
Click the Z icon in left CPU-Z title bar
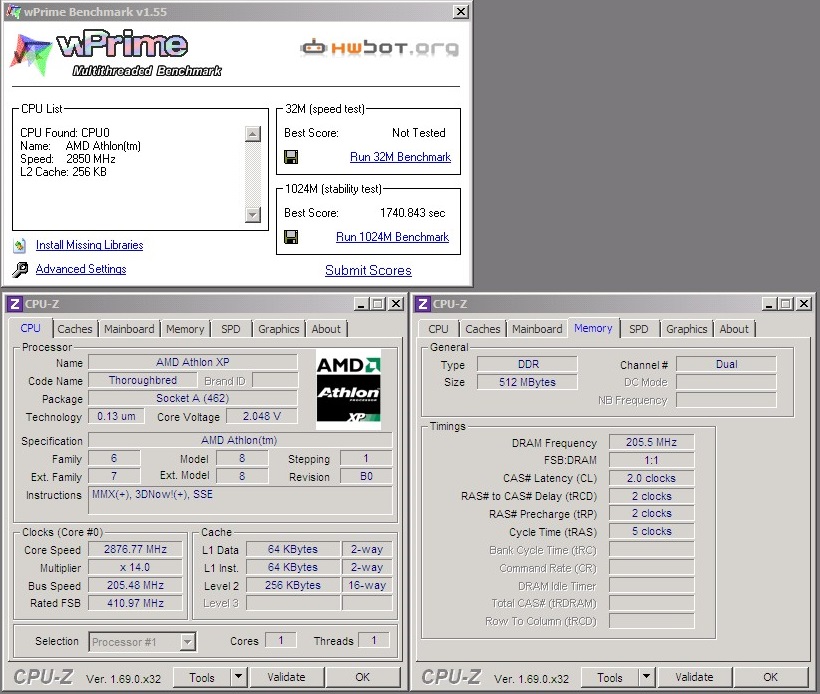point(15,304)
